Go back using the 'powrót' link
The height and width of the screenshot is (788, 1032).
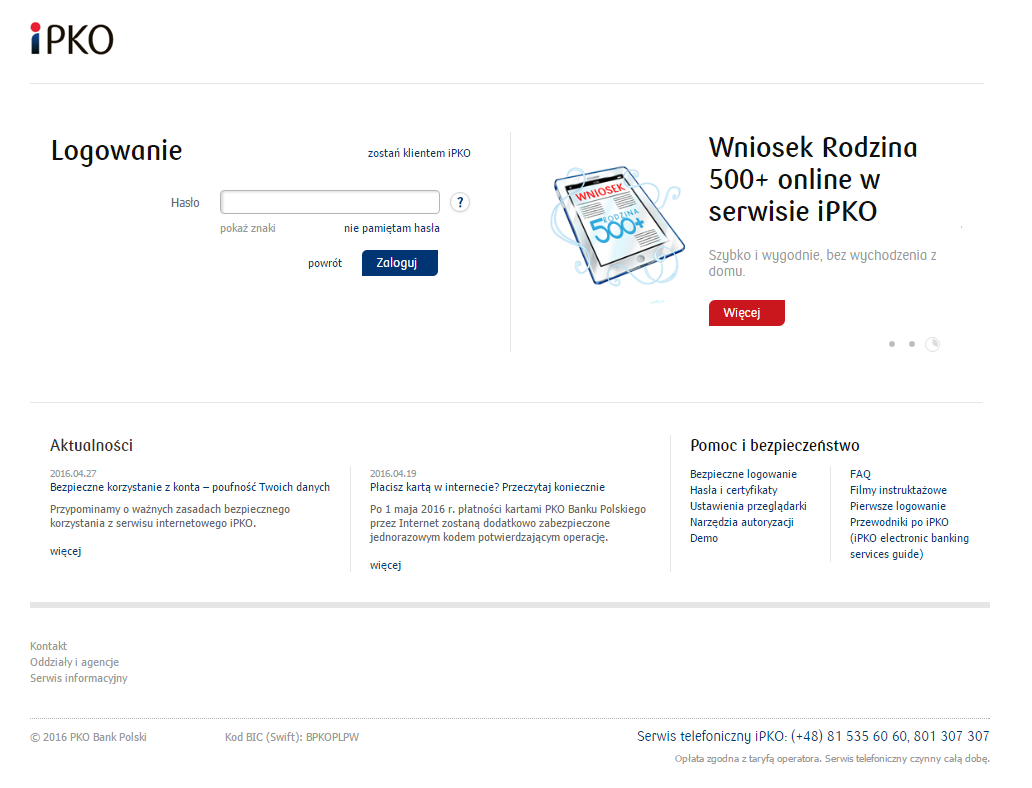pos(324,263)
